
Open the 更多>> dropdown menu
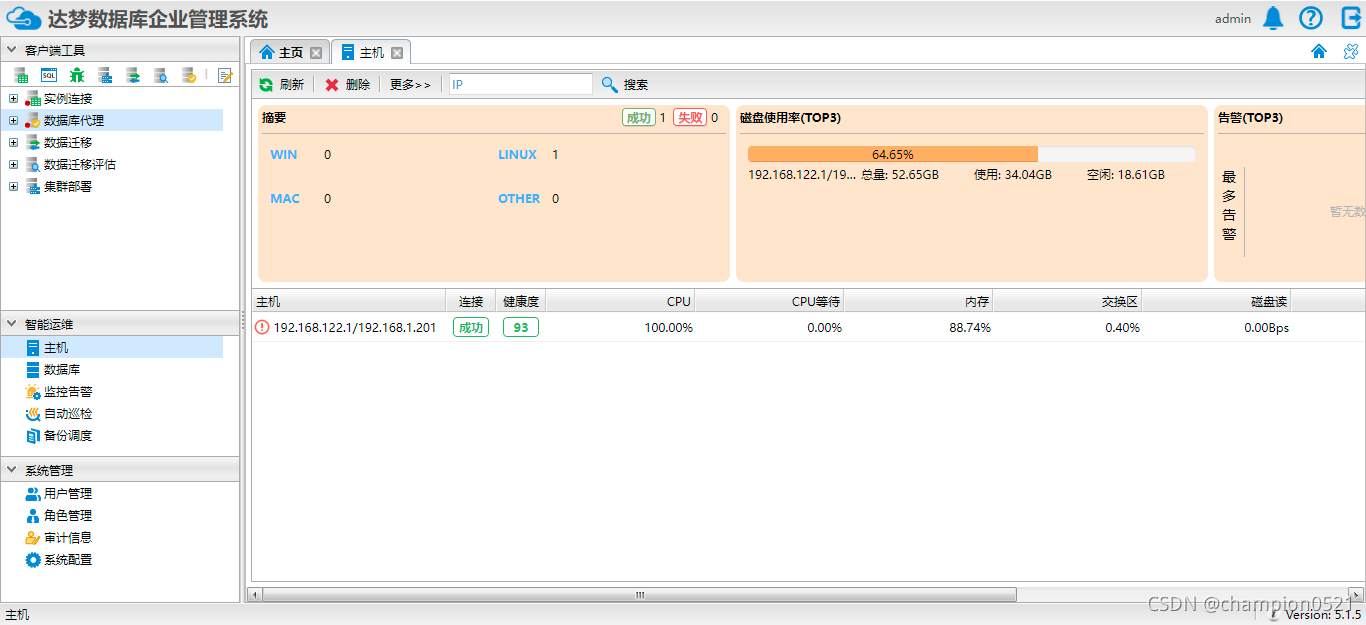coord(410,85)
